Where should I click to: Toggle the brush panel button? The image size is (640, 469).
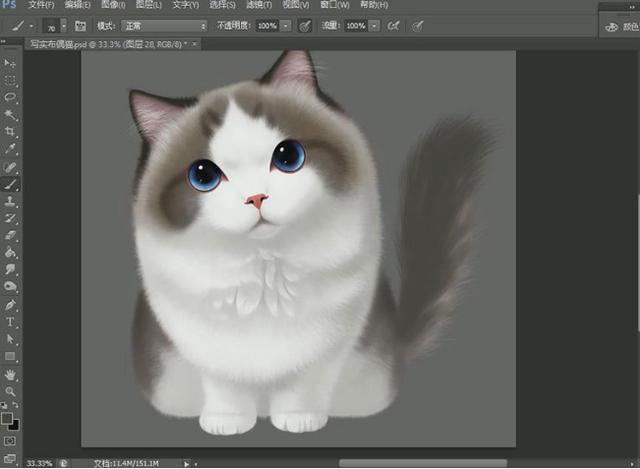point(80,24)
